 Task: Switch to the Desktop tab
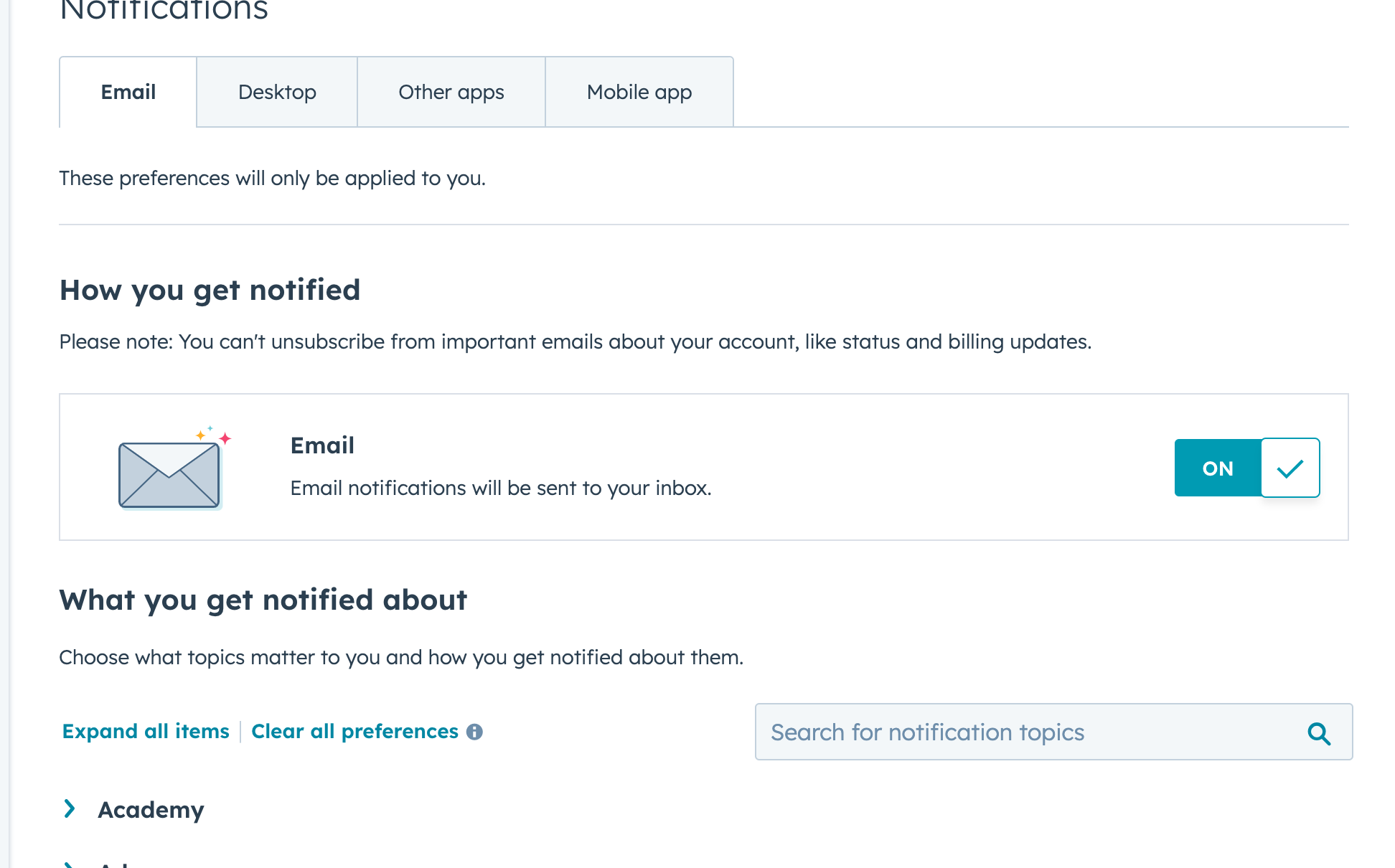tap(277, 92)
